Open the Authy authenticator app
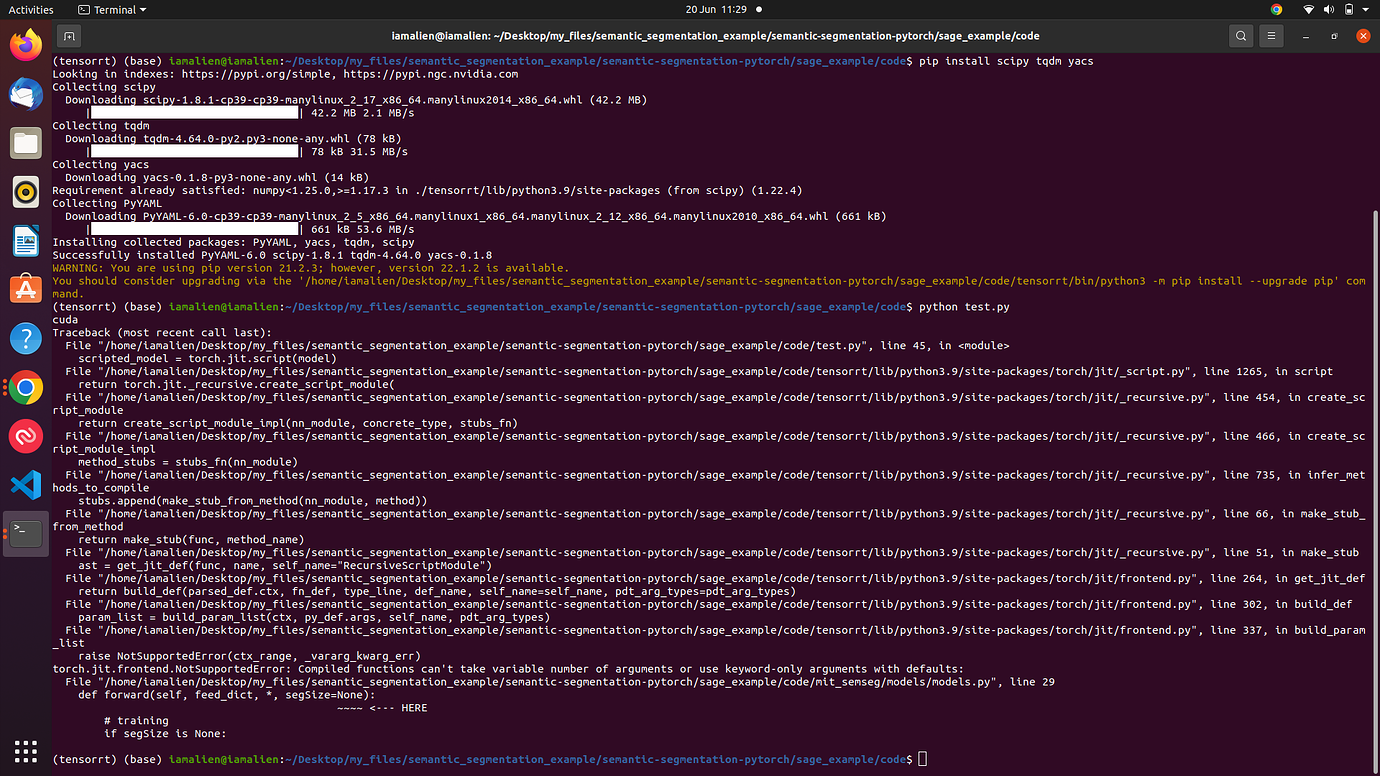Screen dimensions: 1380x776 click(x=25, y=436)
